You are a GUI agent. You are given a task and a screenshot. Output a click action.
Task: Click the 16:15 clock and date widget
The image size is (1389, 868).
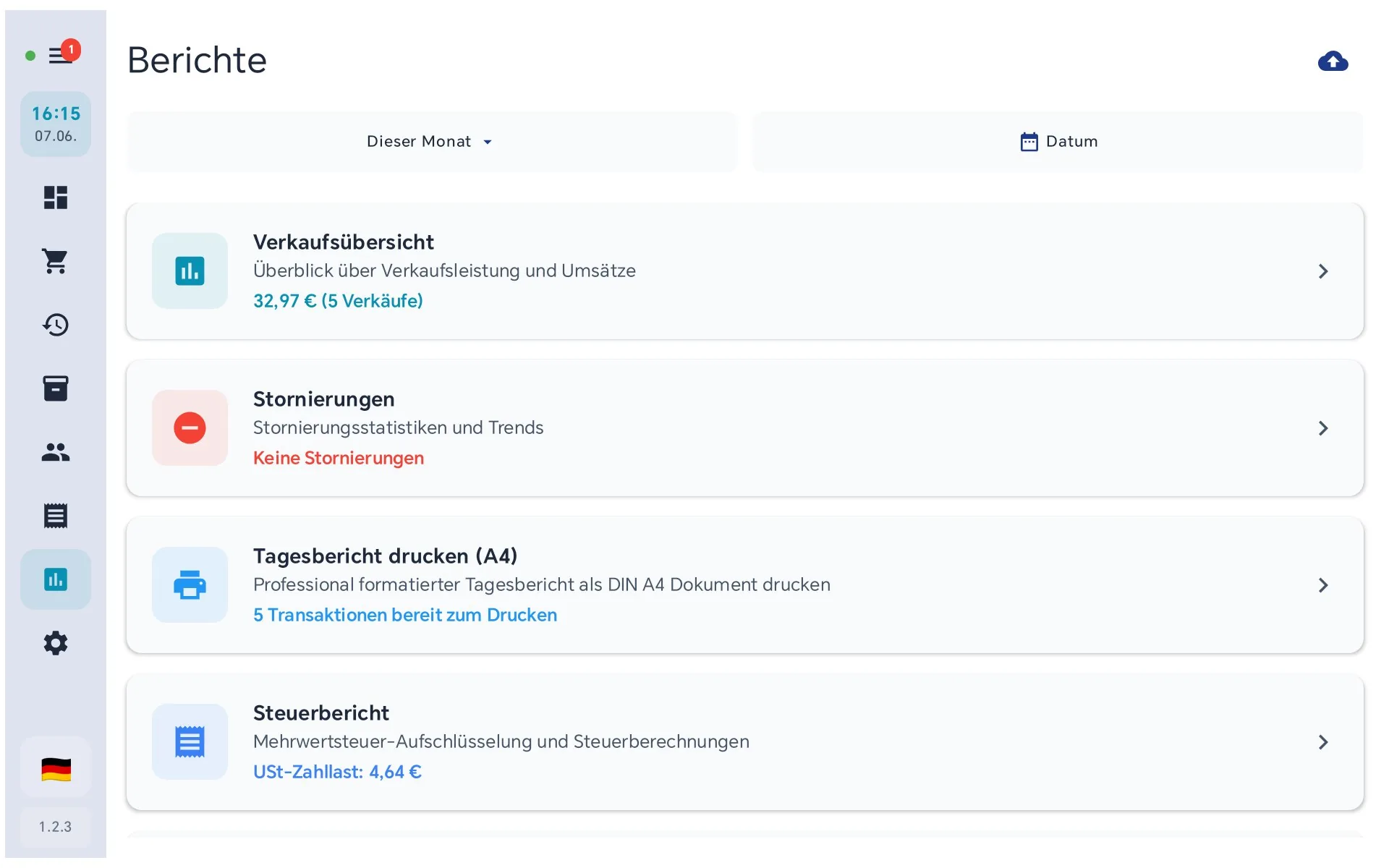coord(56,124)
